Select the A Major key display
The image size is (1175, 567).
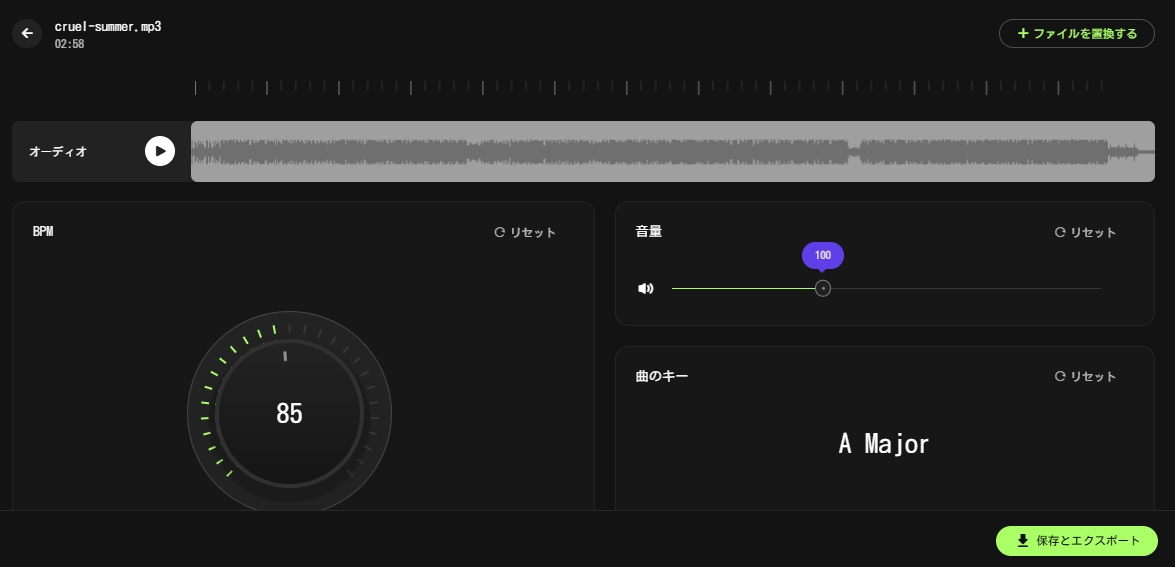click(x=884, y=443)
